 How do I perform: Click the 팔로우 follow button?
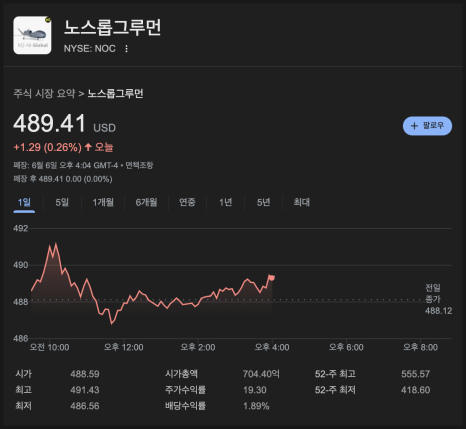pos(427,126)
